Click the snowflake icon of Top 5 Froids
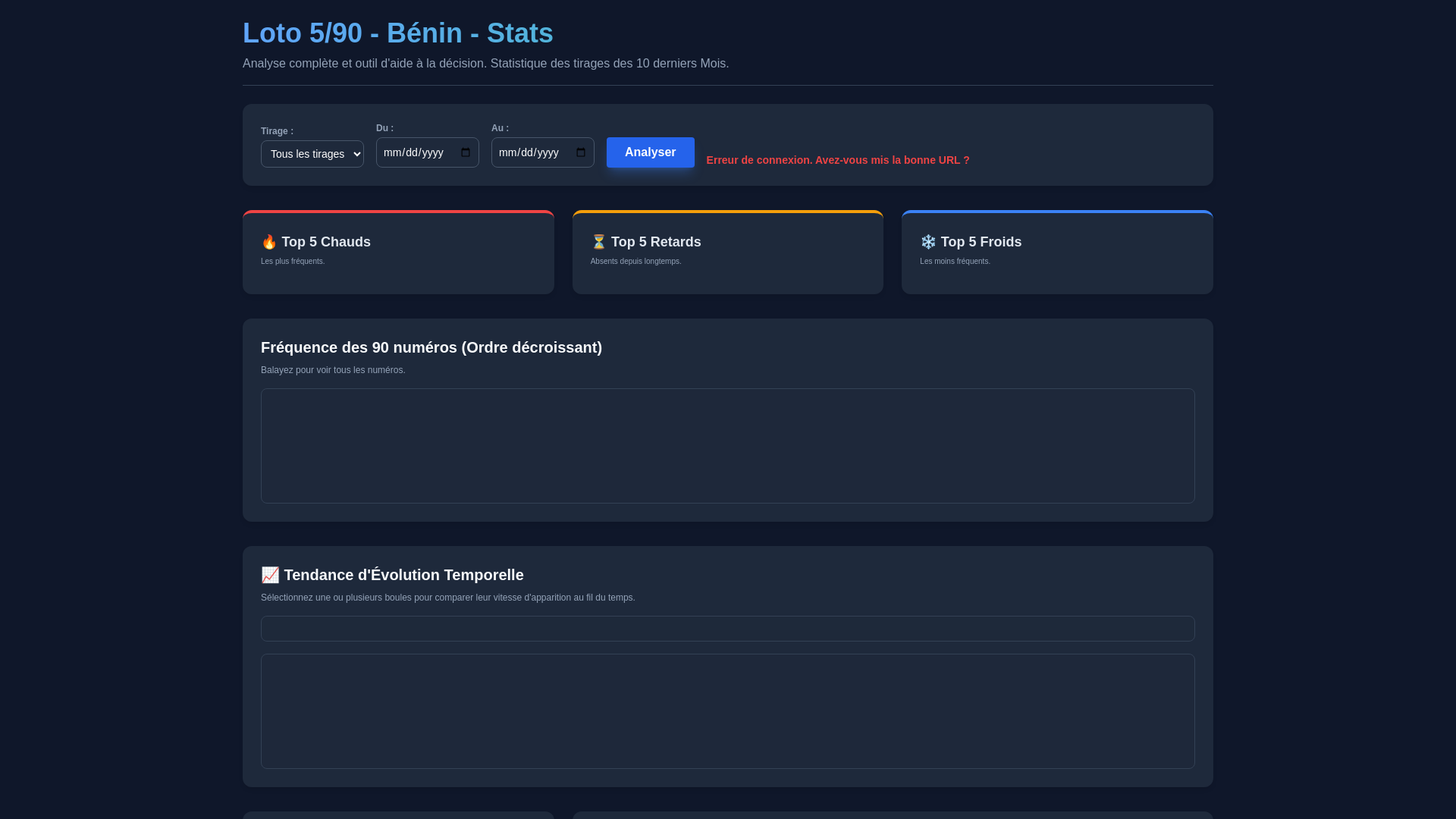Viewport: 1456px width, 819px height. [928, 242]
